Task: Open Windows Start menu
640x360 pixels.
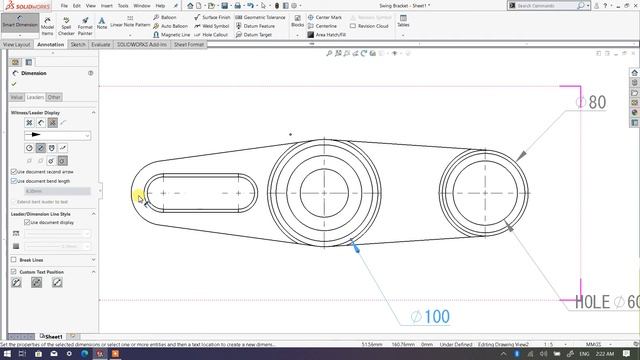Action: pyautogui.click(x=7, y=353)
